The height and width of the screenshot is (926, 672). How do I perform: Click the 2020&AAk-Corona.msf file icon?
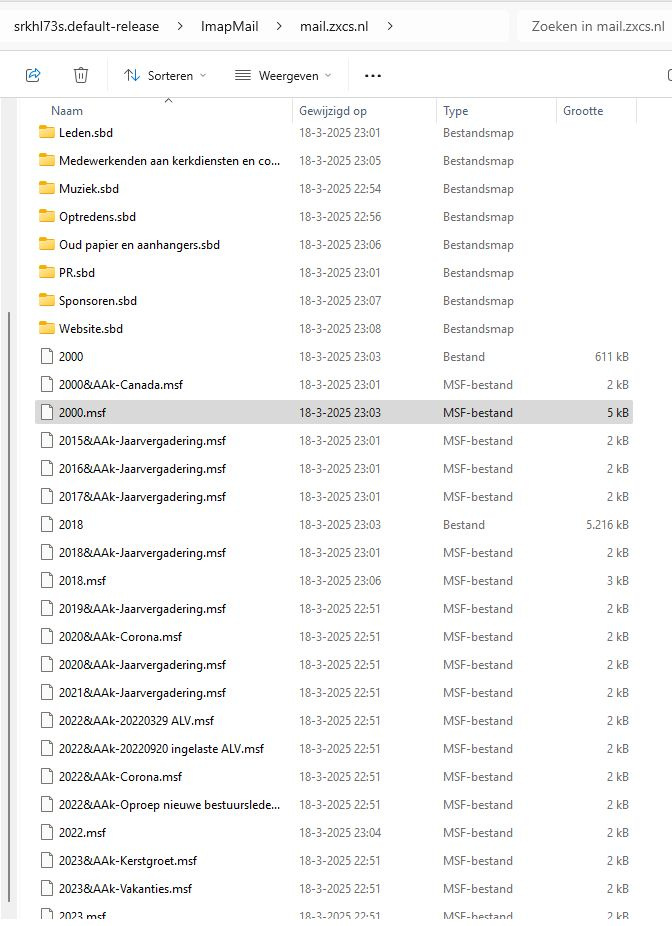[x=47, y=637]
